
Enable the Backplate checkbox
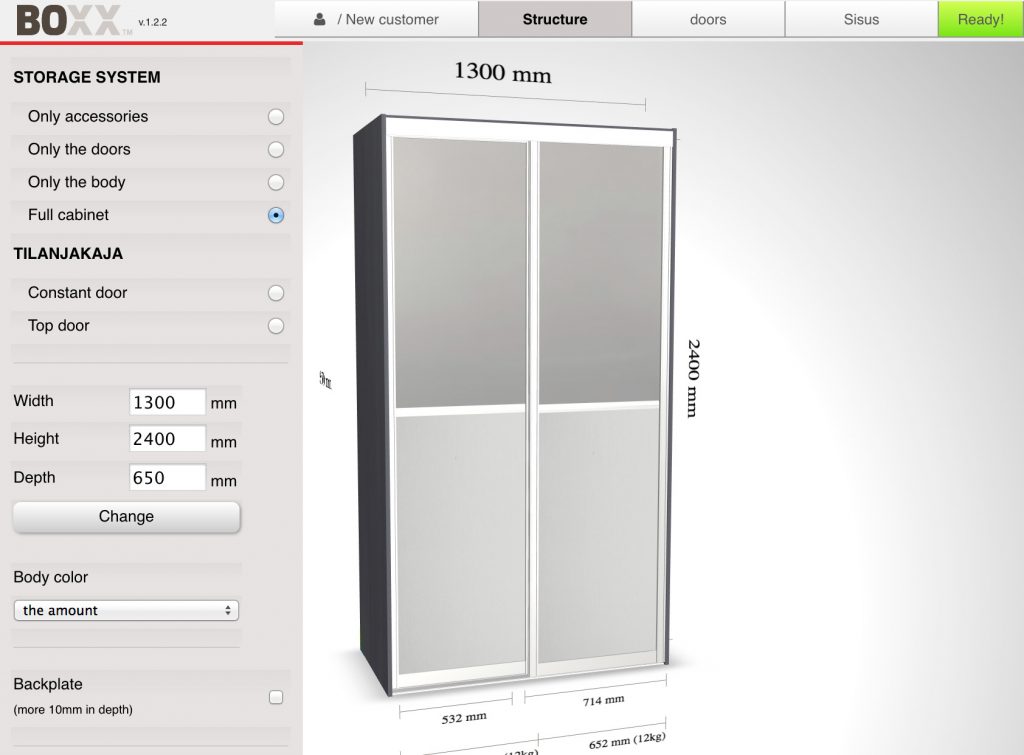276,697
